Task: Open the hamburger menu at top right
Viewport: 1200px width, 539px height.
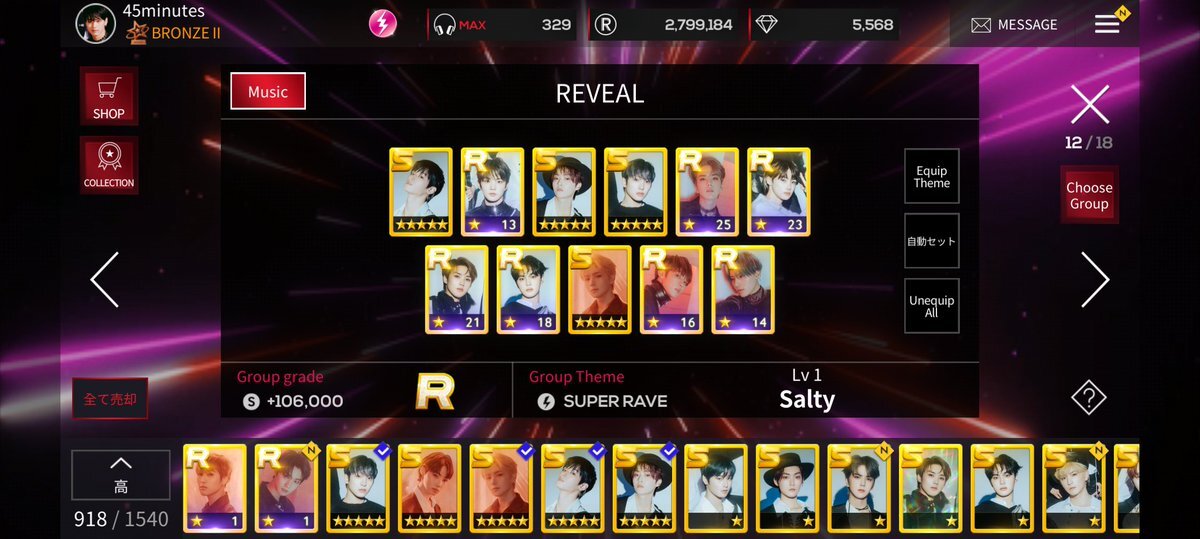Action: tap(1107, 24)
